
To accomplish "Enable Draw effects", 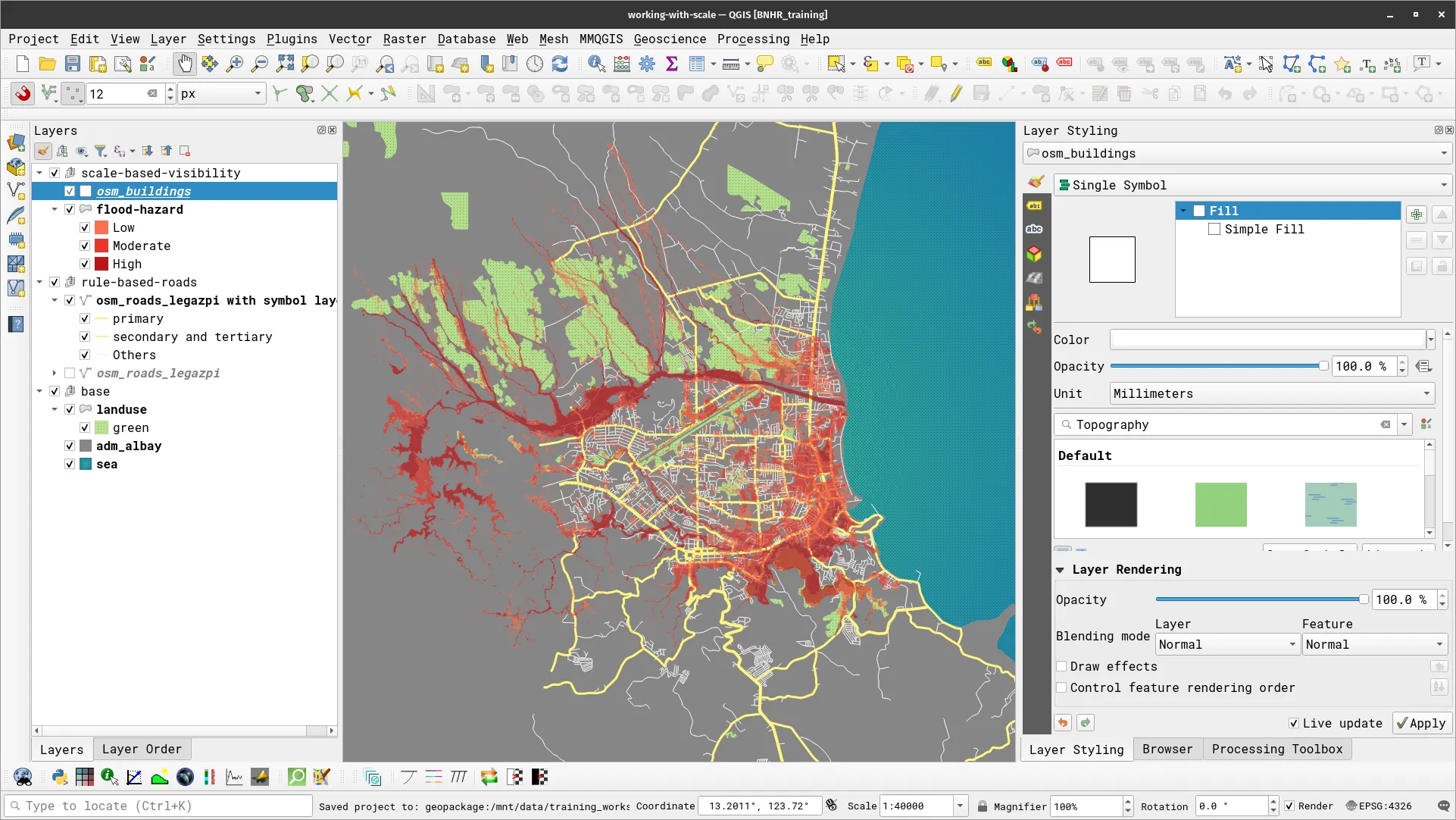I will (x=1062, y=666).
